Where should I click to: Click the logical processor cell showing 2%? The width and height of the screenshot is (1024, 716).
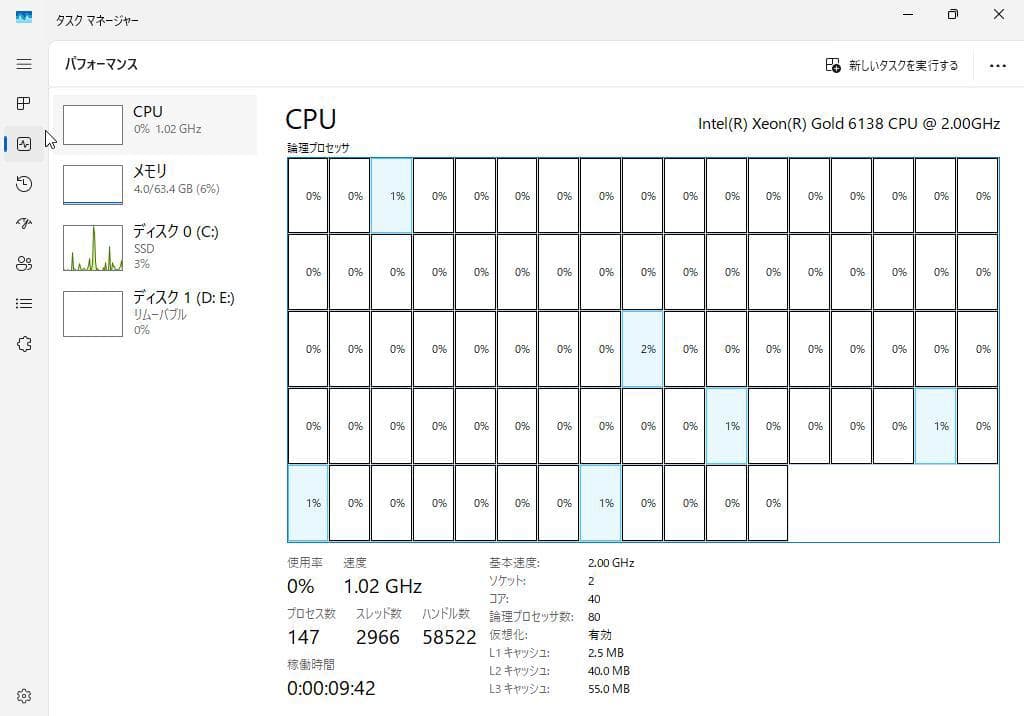tap(643, 349)
